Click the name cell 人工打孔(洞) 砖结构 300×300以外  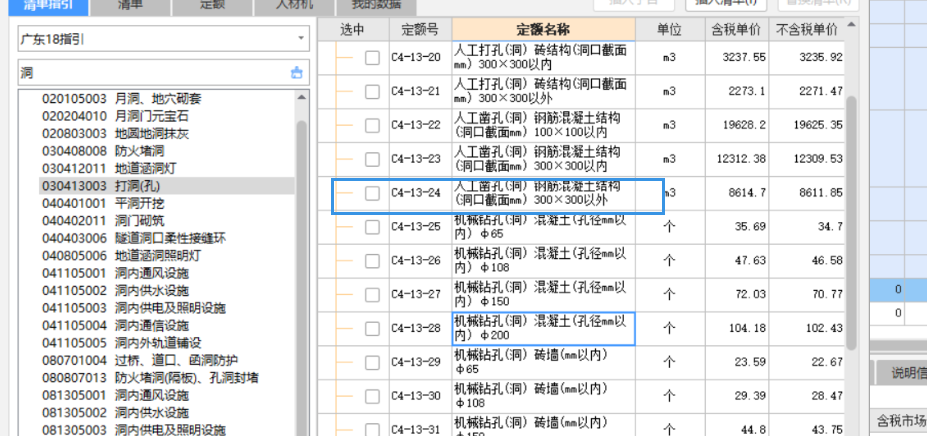pyautogui.click(x=543, y=92)
